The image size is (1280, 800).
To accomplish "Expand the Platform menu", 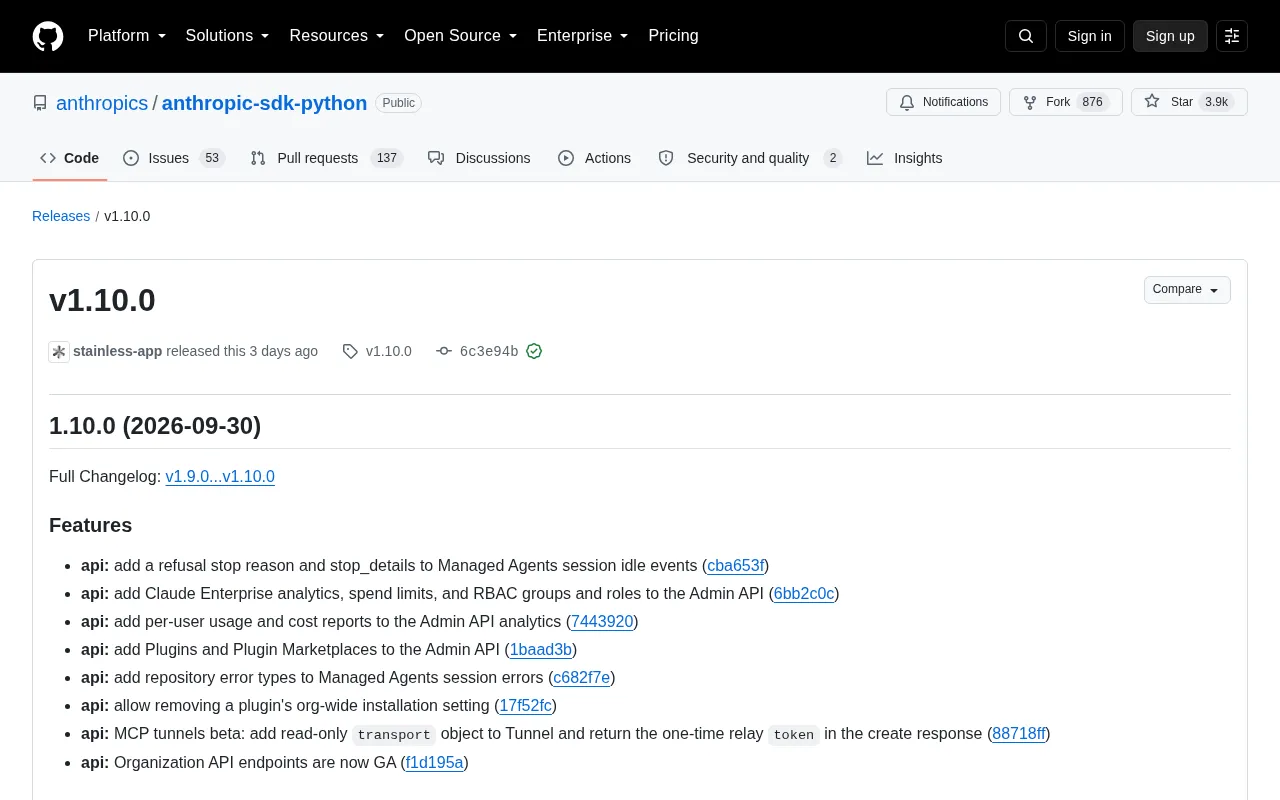I will (x=127, y=36).
